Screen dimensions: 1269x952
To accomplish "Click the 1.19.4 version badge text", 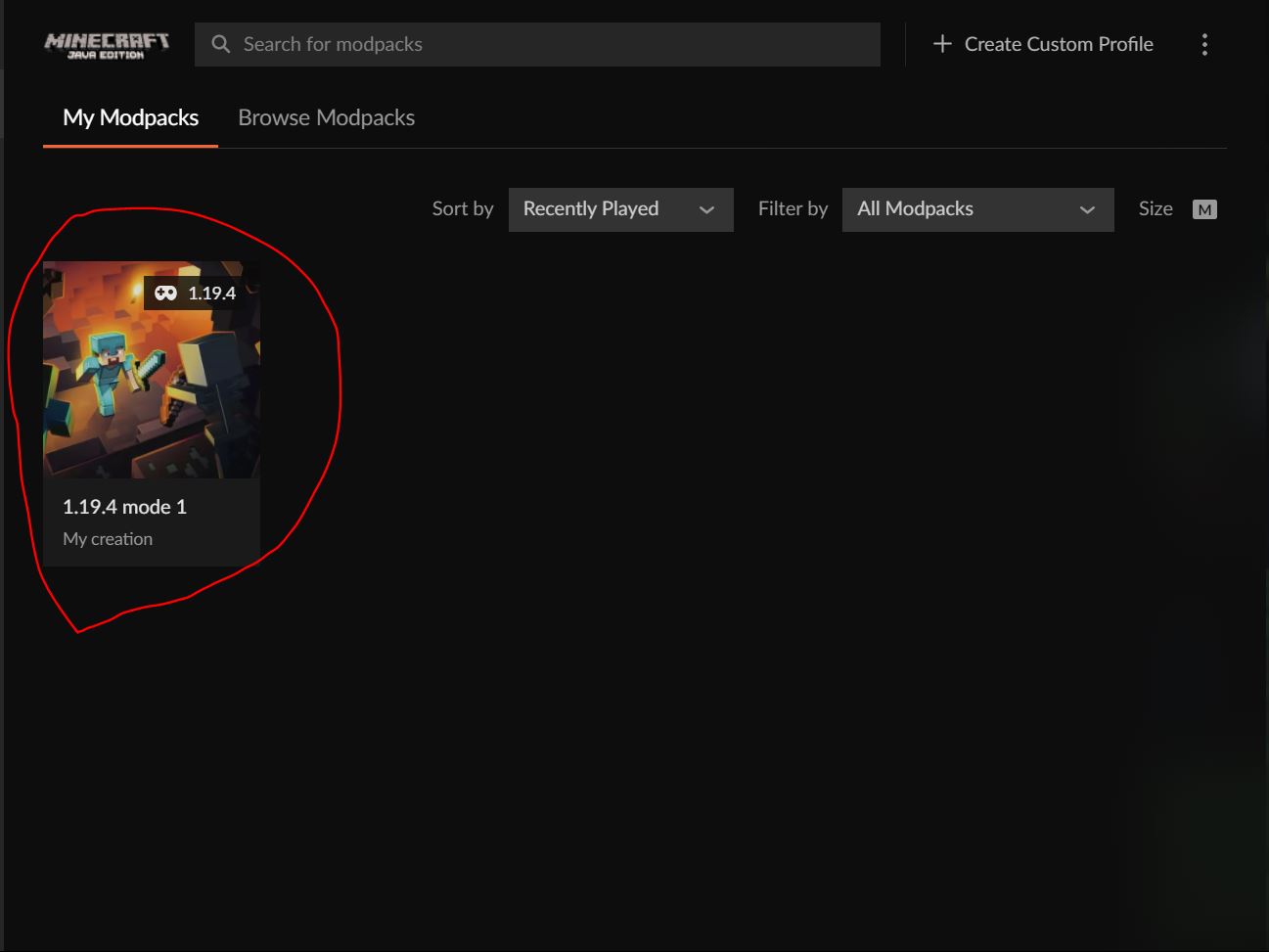I will (x=211, y=293).
